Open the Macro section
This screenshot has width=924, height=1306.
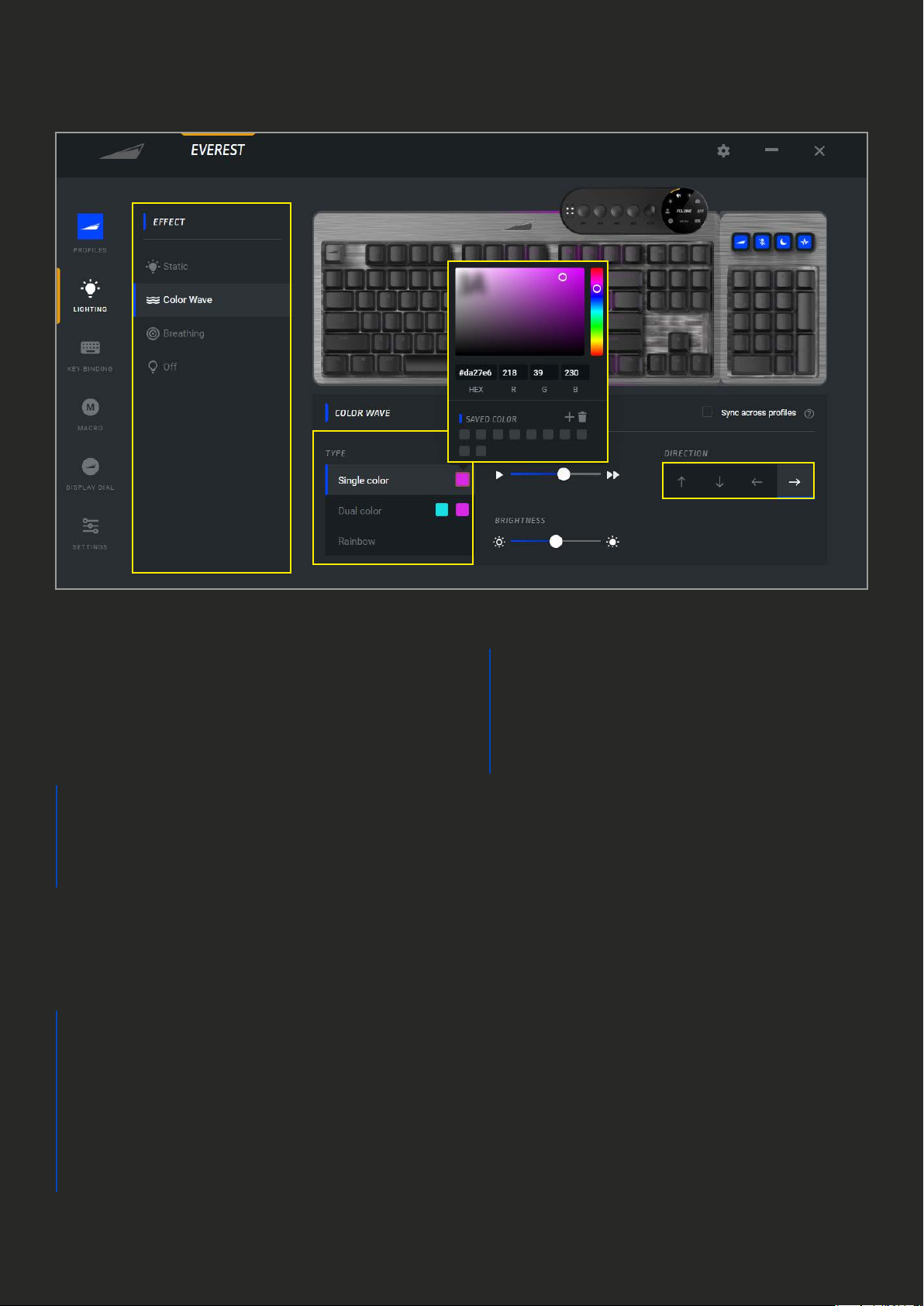[90, 414]
